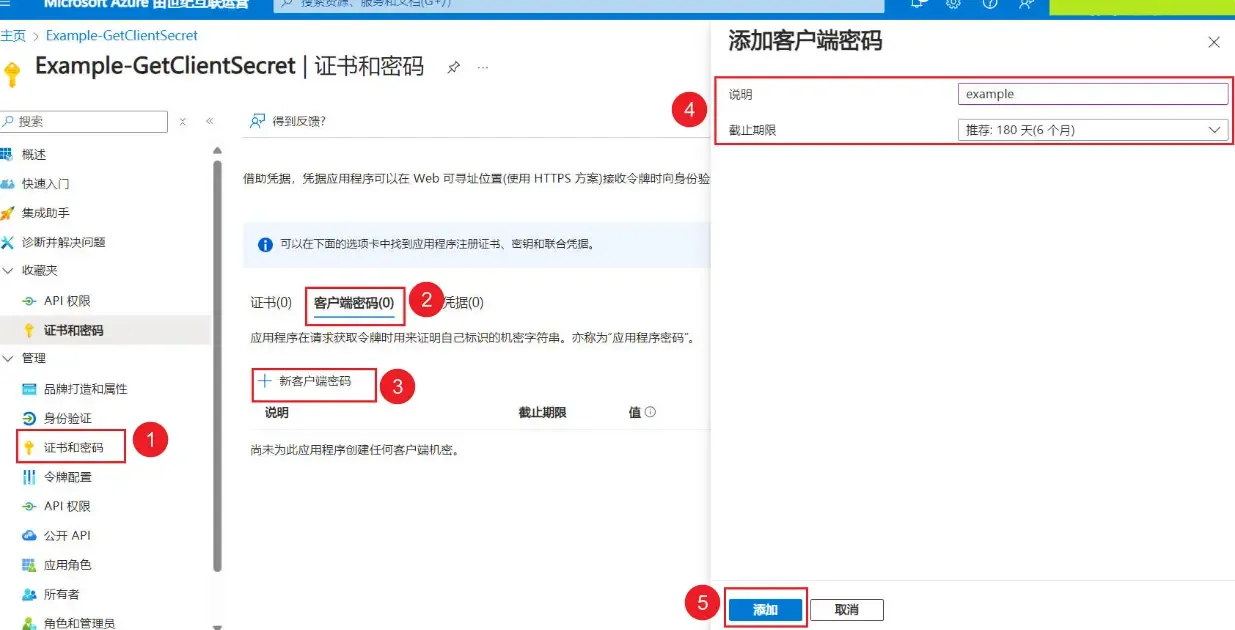Click the key icon beside the Example-GetClientSecret title
This screenshot has height=630, width=1235.
tap(13, 73)
